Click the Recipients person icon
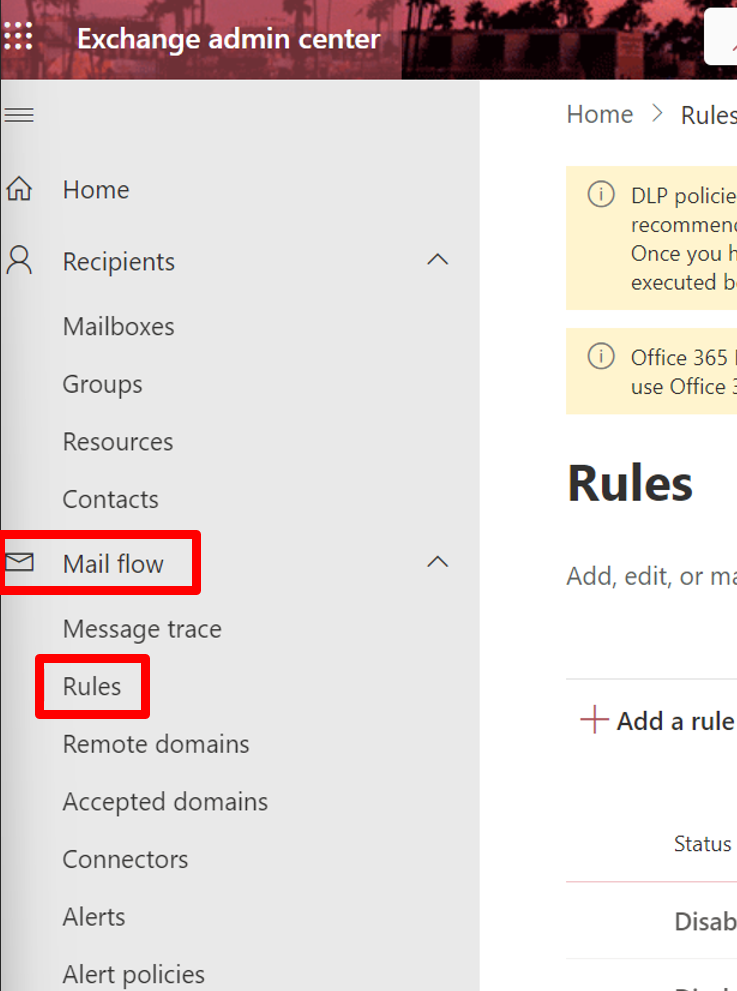Viewport: 737px width, 991px height. 20,261
